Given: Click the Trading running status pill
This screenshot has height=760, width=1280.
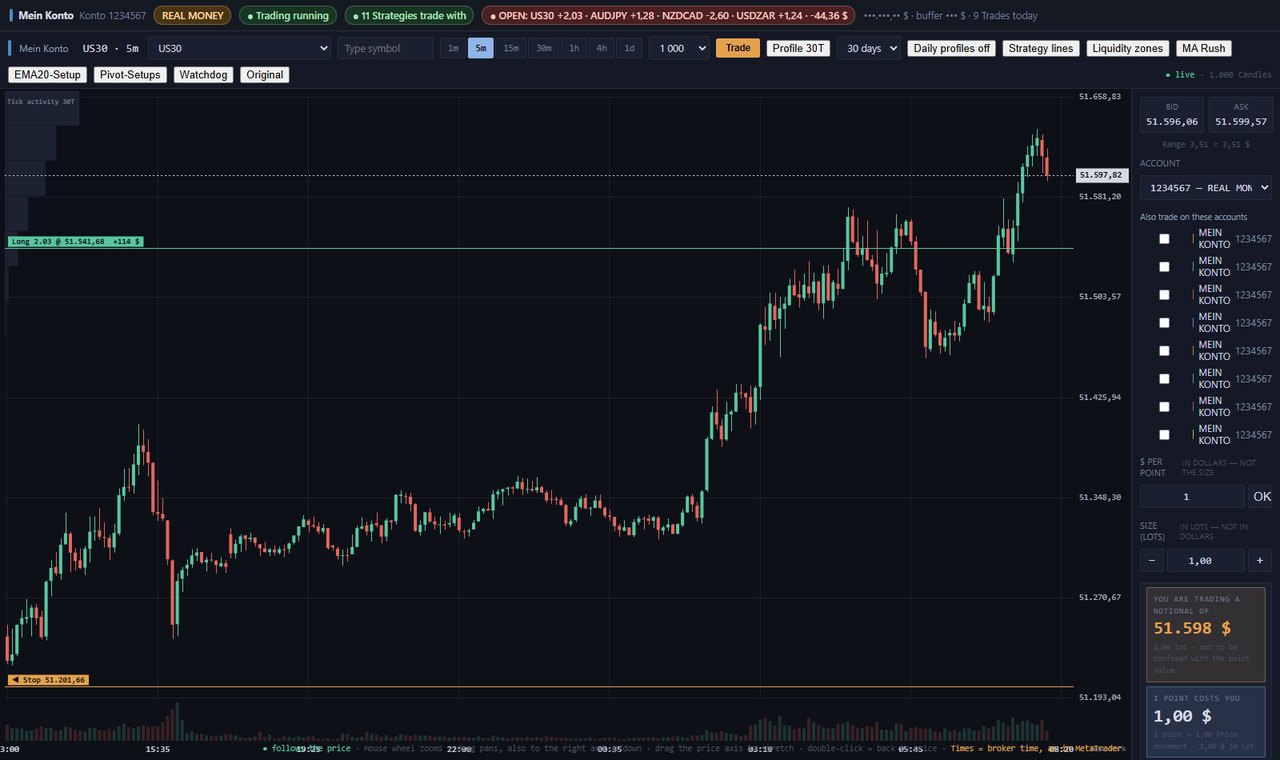Looking at the screenshot, I should tap(288, 16).
